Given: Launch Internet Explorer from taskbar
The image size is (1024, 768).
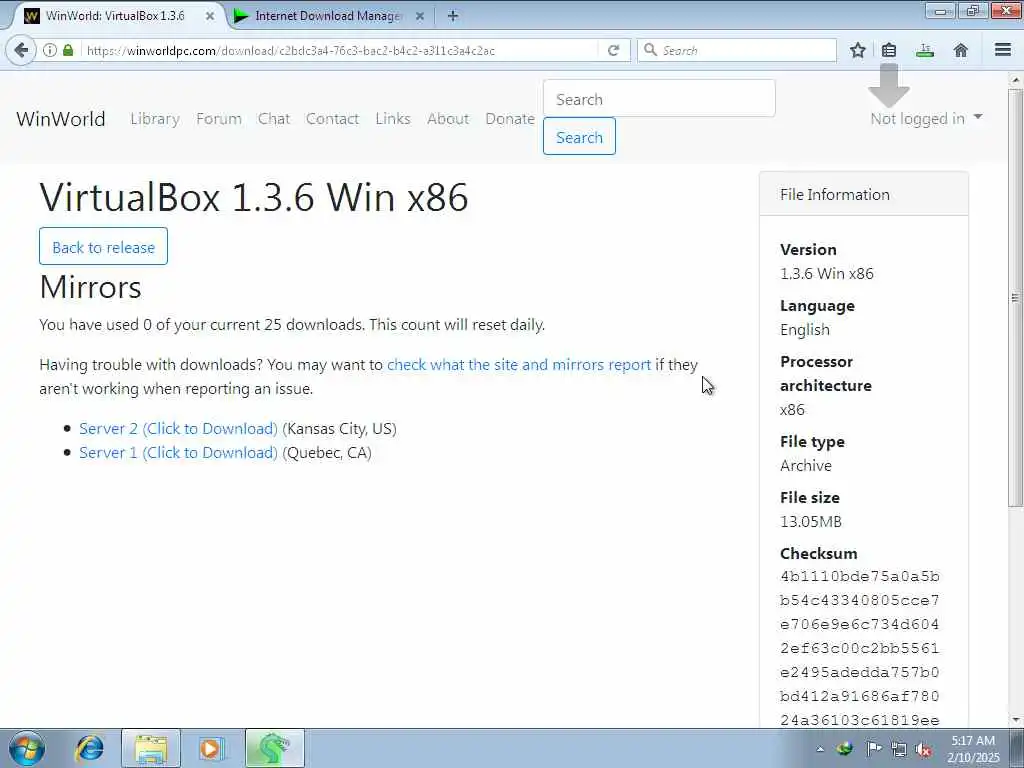Looking at the screenshot, I should (89, 748).
